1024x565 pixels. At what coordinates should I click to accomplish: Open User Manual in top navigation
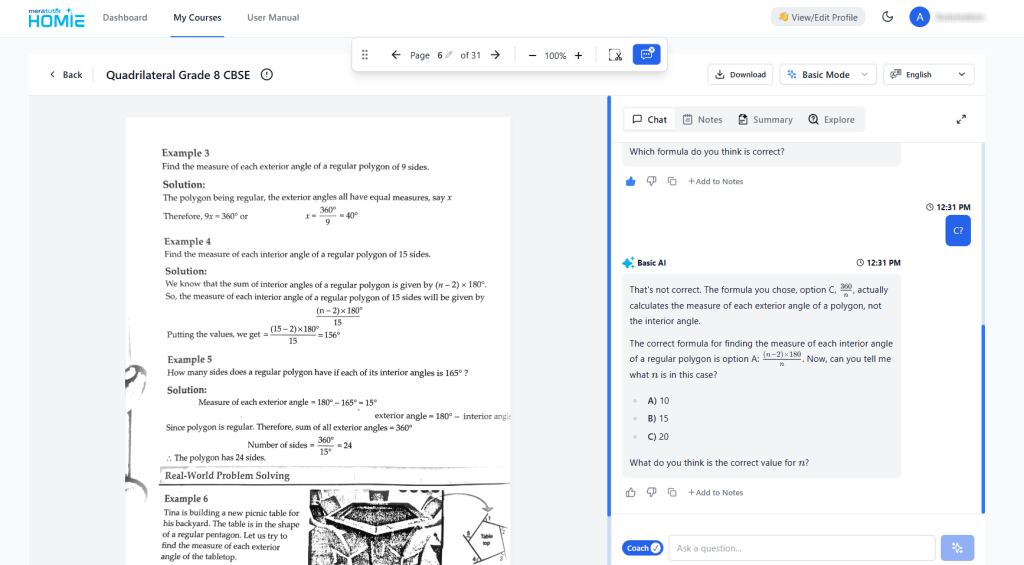273,18
